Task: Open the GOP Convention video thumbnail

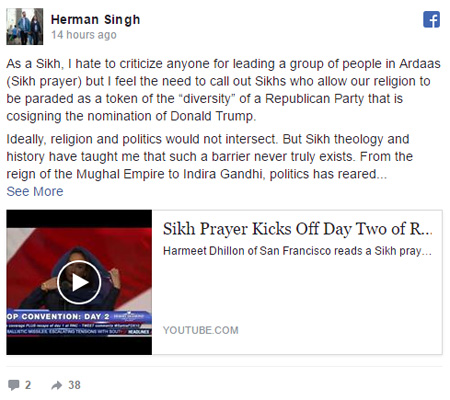Action: point(79,282)
